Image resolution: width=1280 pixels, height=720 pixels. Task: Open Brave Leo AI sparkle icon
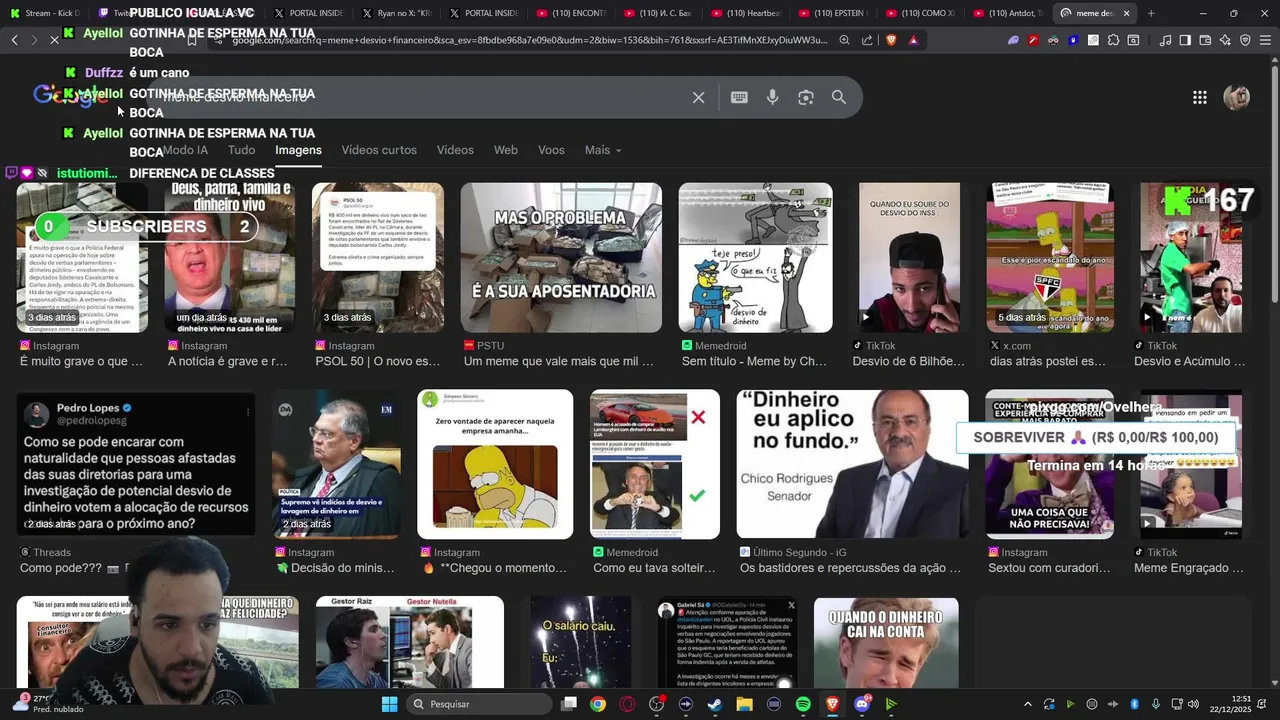pos(1225,40)
